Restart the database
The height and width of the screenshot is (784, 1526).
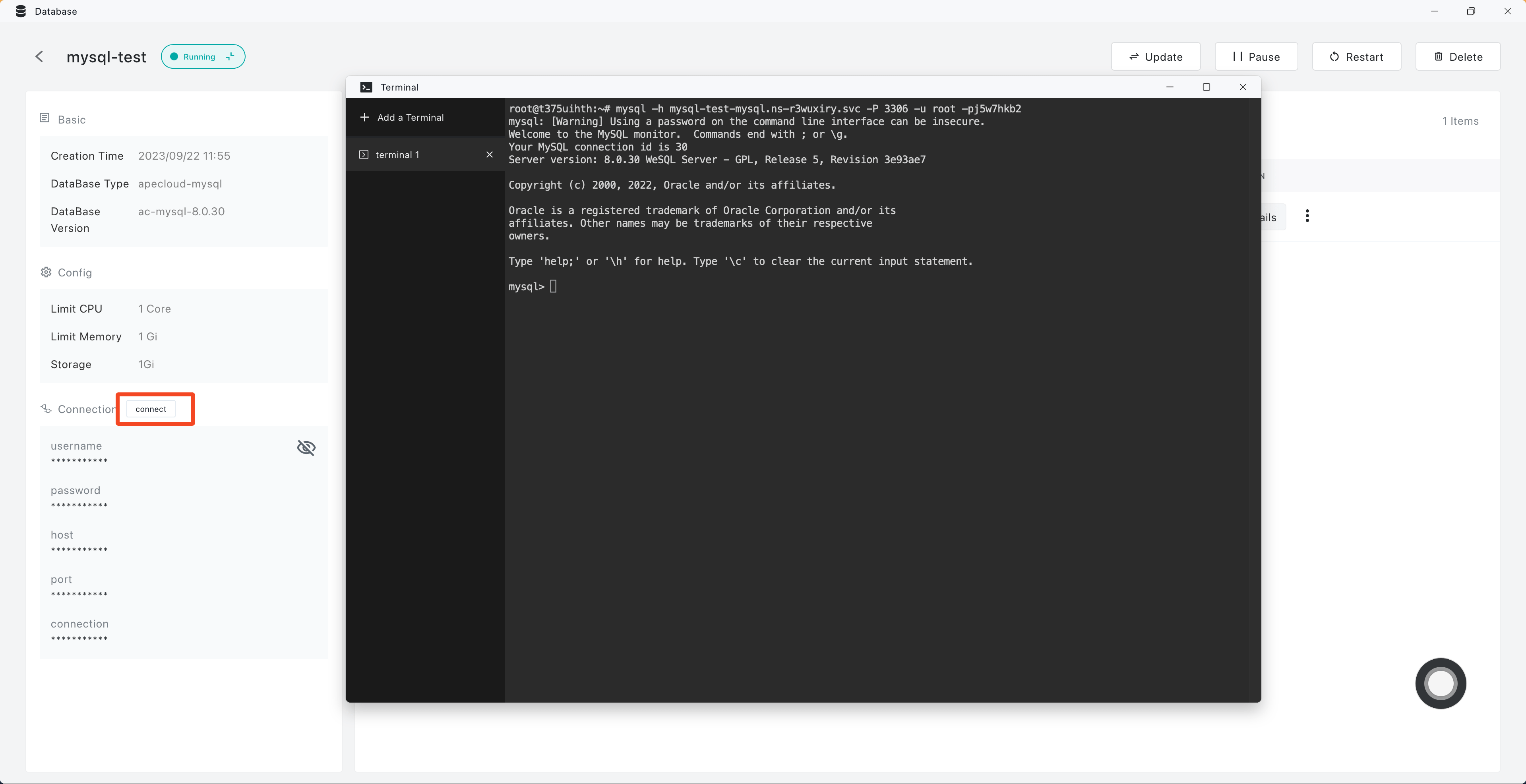[x=1356, y=57]
